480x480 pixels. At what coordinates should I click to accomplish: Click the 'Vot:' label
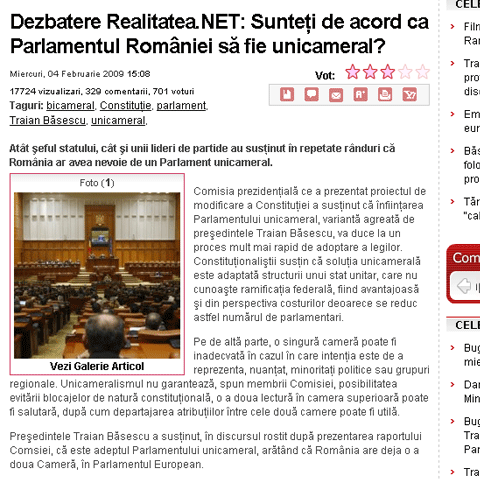click(325, 76)
